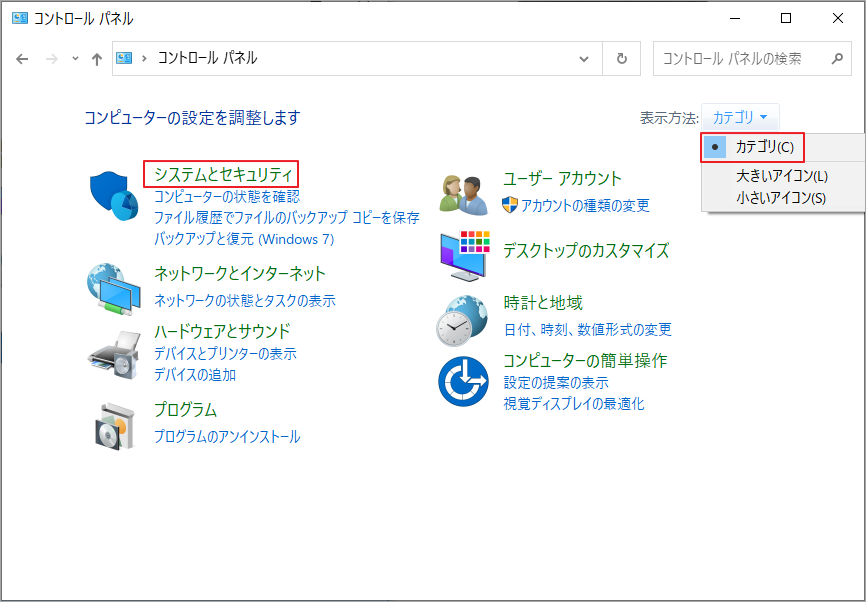Click the User Accounts people icon

[463, 195]
